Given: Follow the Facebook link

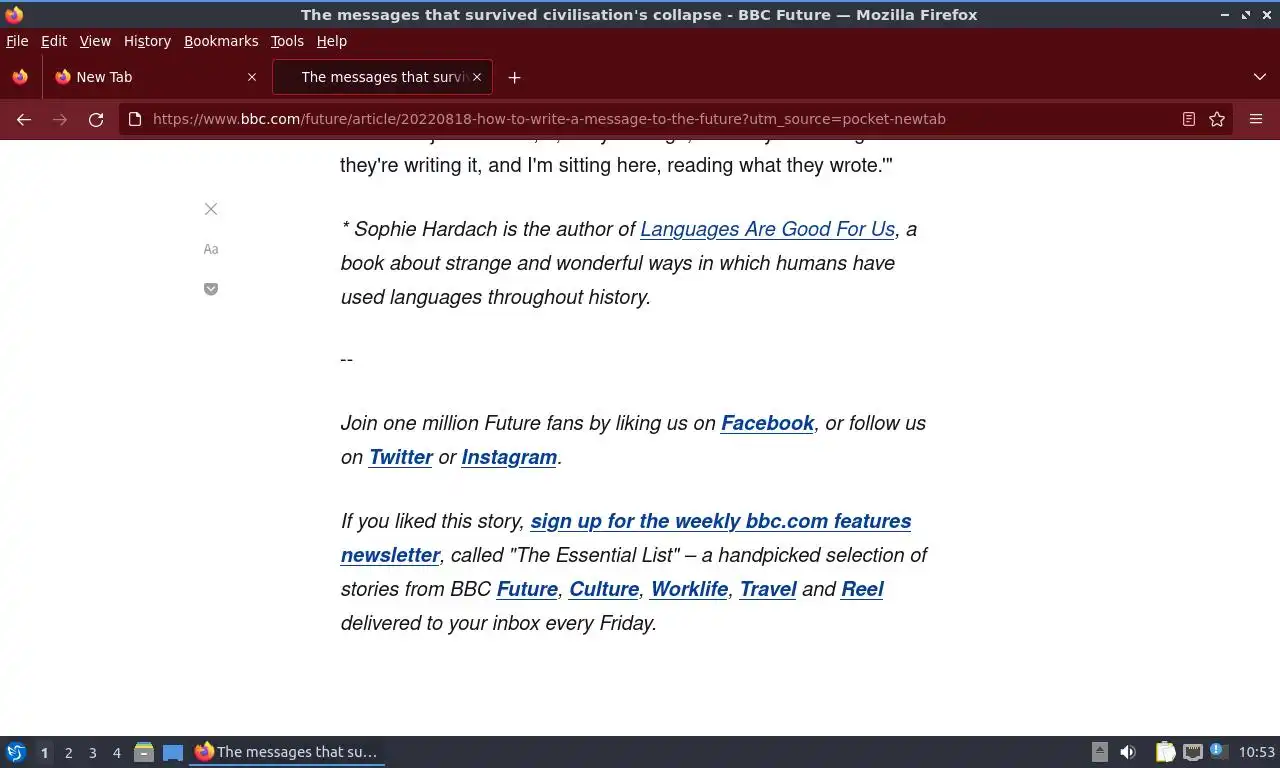Looking at the screenshot, I should [767, 423].
